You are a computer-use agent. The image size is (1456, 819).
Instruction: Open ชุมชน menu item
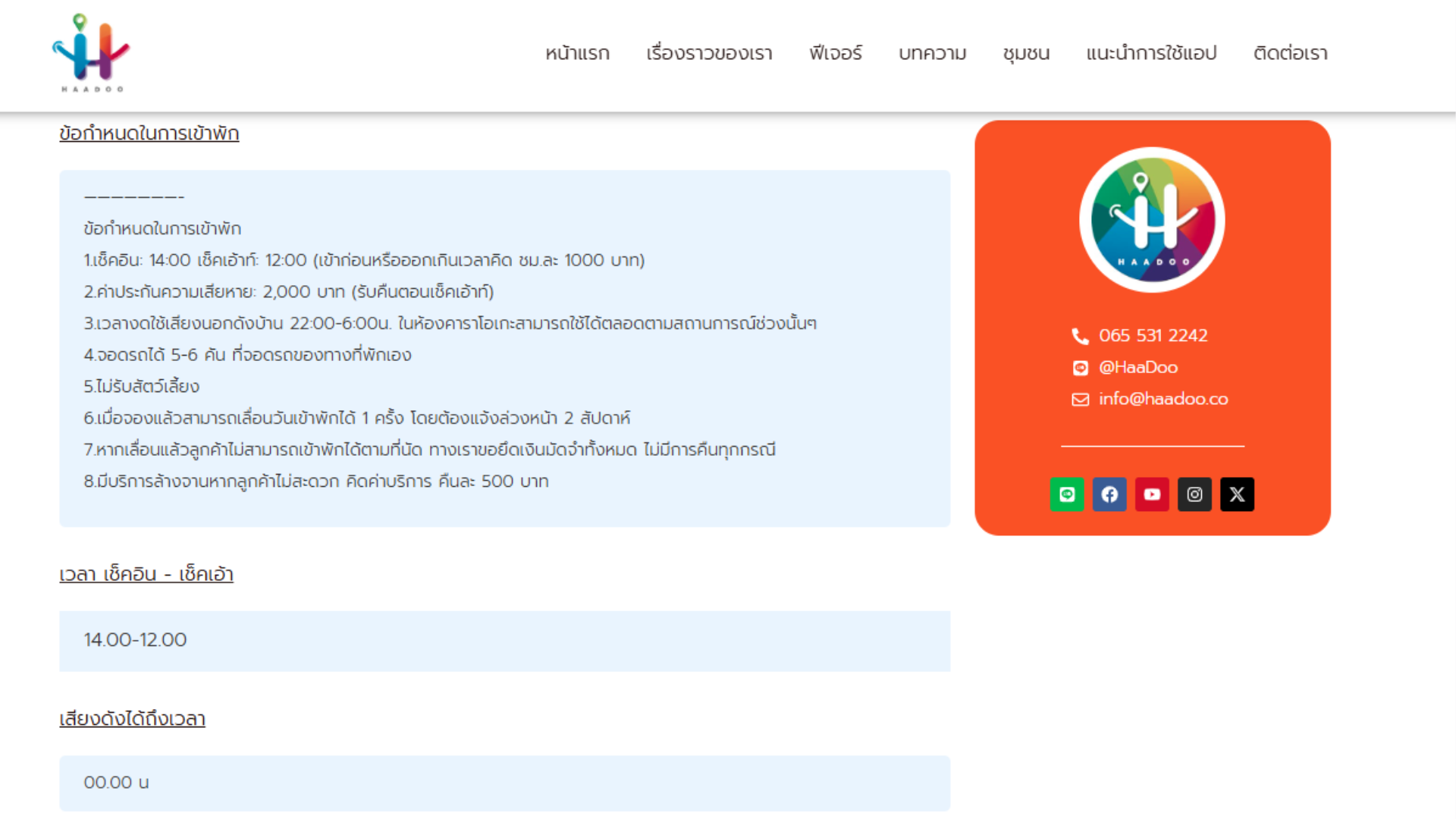point(1026,53)
